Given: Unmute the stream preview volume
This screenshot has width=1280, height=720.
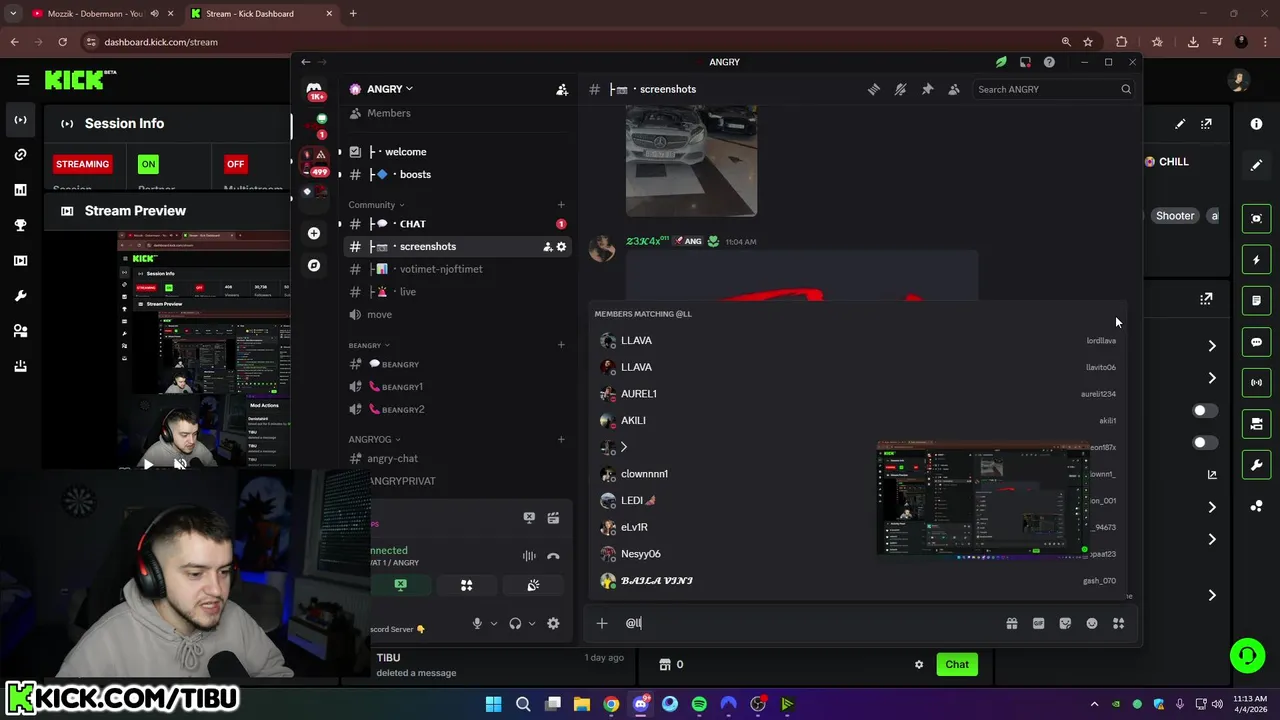Looking at the screenshot, I should (180, 464).
